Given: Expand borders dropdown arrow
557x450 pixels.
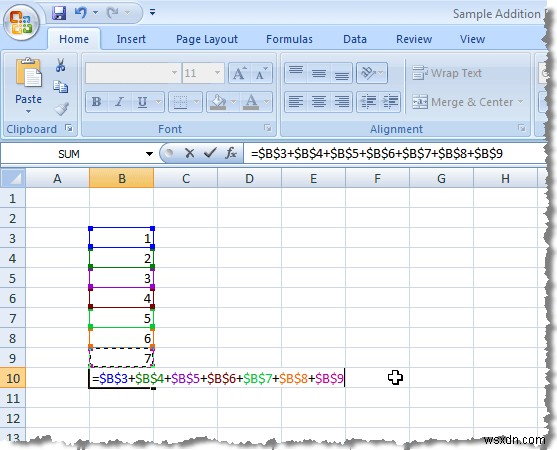Looking at the screenshot, I should pos(196,102).
